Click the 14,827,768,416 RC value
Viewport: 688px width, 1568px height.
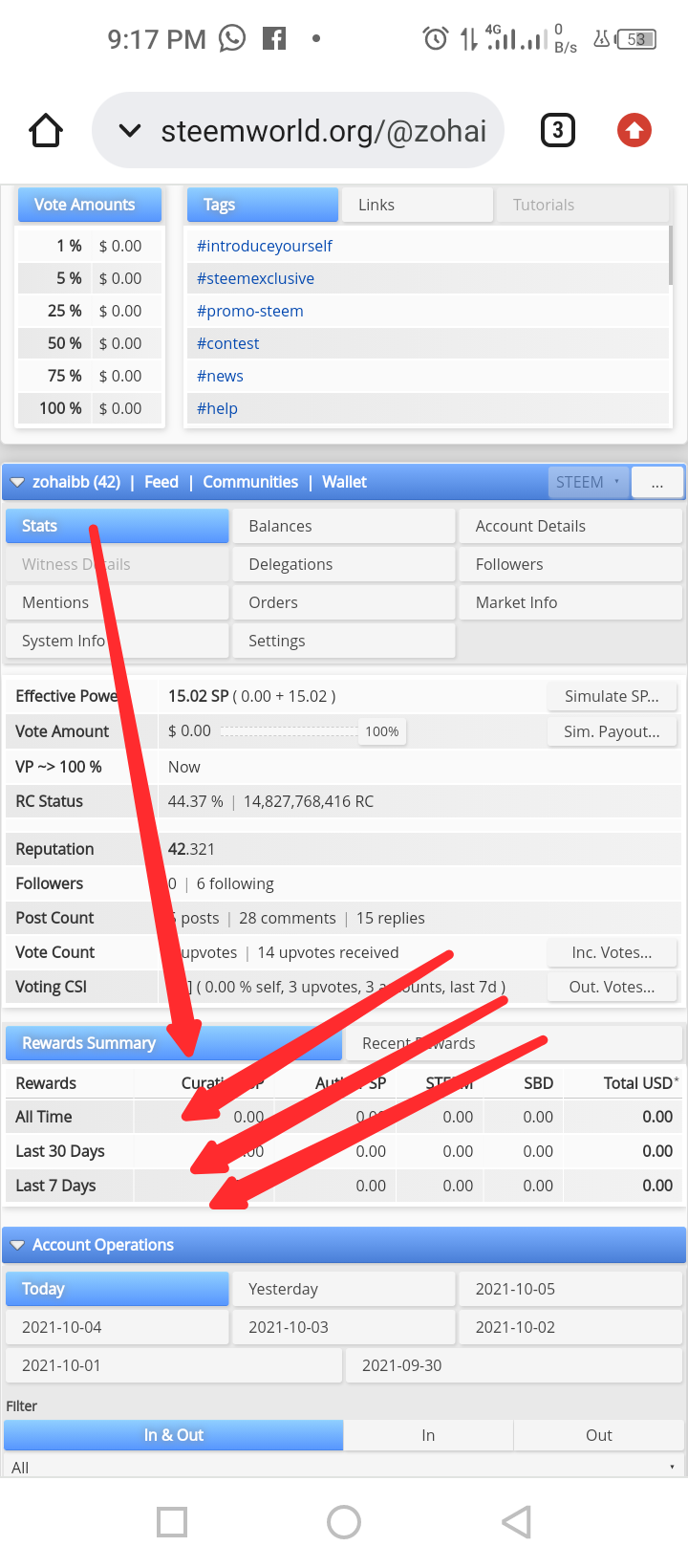(x=309, y=801)
